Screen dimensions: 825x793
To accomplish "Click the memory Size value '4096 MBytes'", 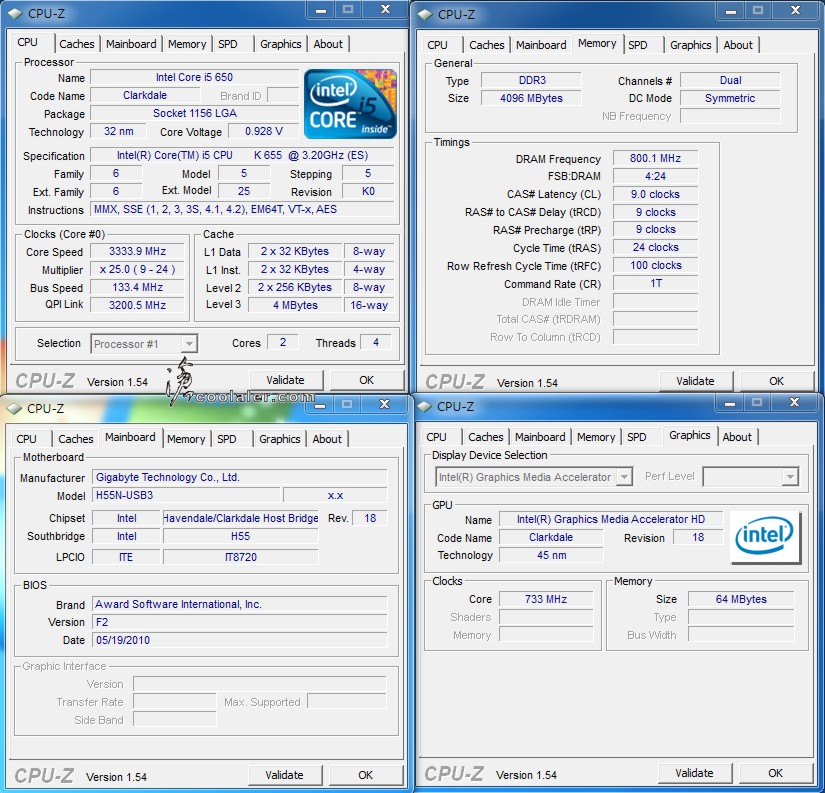I will click(531, 98).
